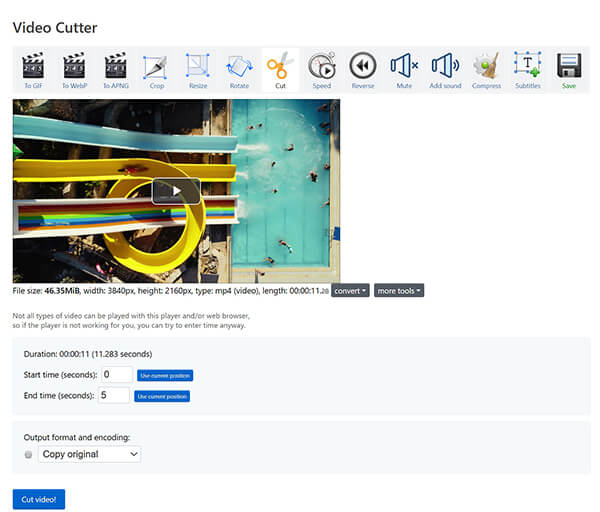600x512 pixels.
Task: Open the Subtitles tool
Action: click(x=528, y=70)
